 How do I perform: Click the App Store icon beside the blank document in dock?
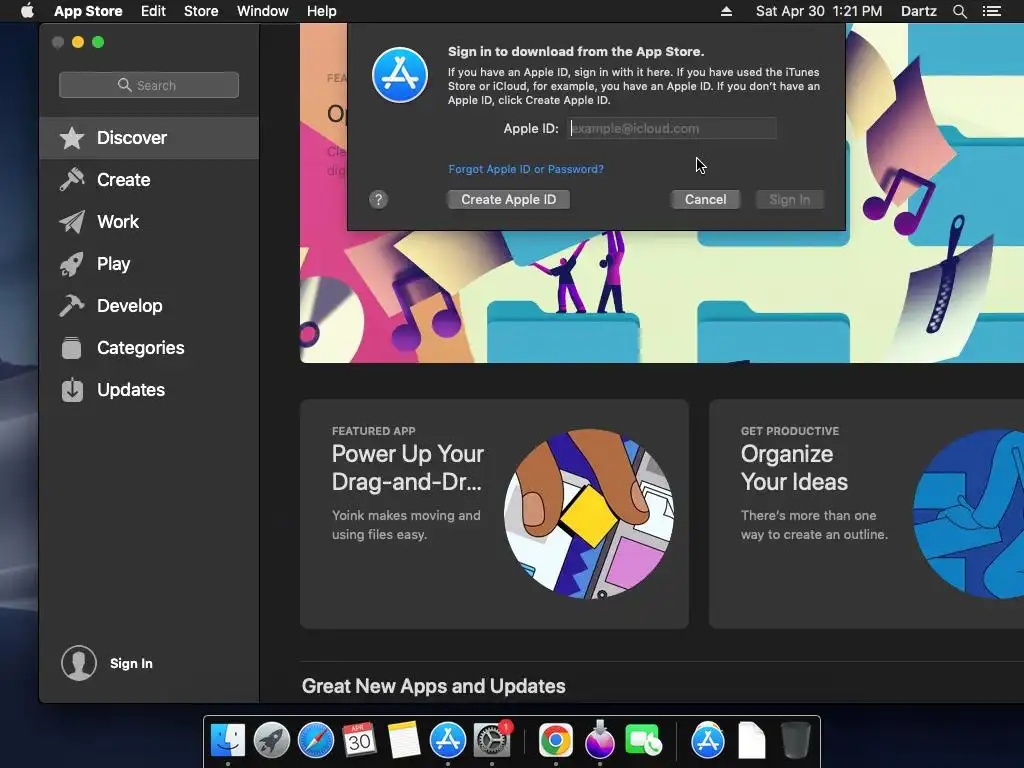click(708, 741)
